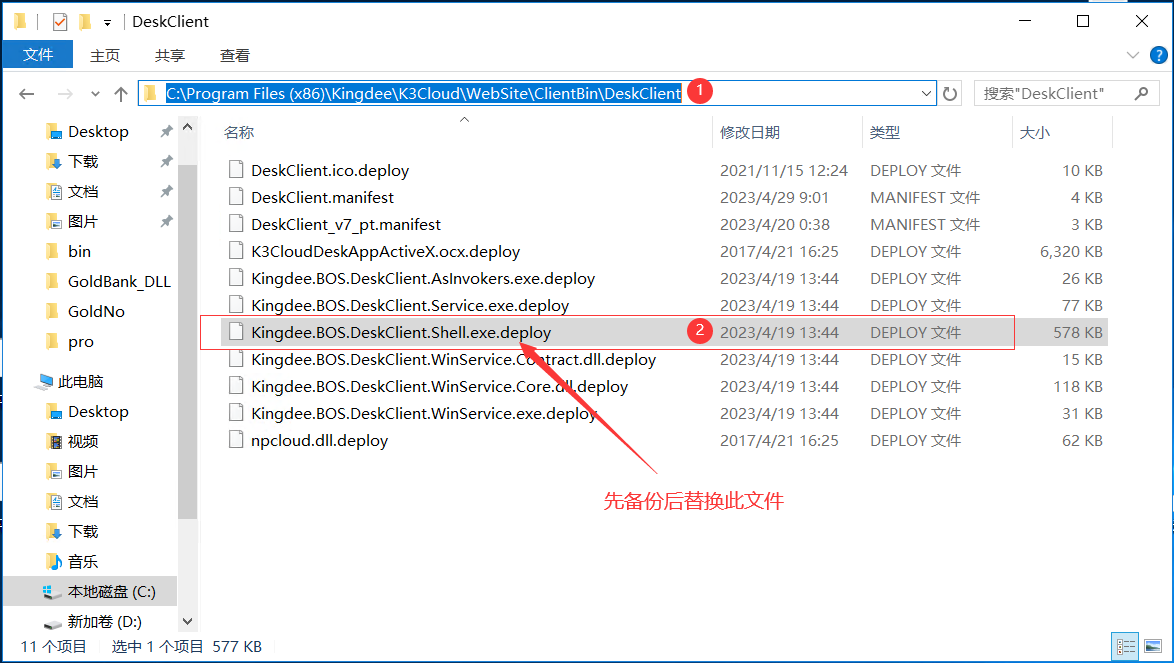
Task: Open 音乐 folder under 此电脑
Action: (x=83, y=561)
